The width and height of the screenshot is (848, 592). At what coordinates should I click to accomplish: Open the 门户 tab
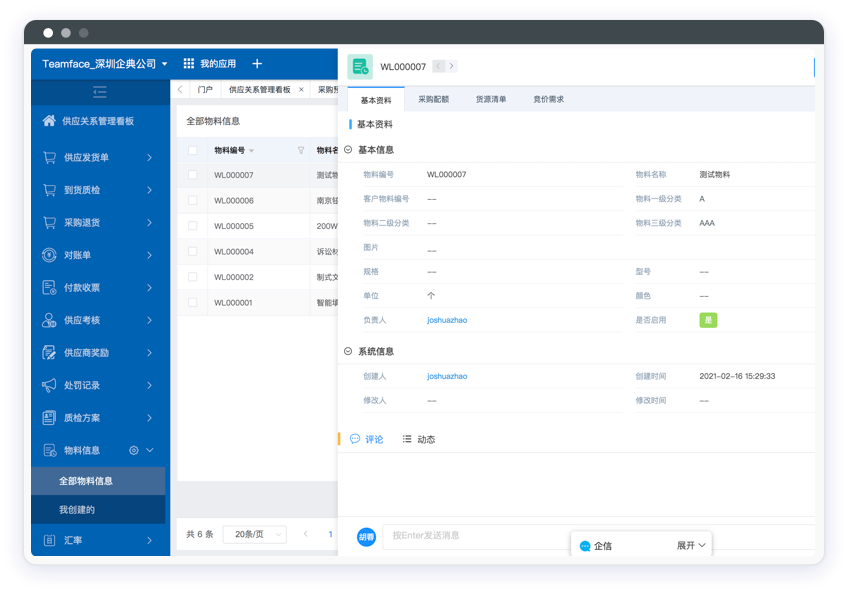click(205, 90)
